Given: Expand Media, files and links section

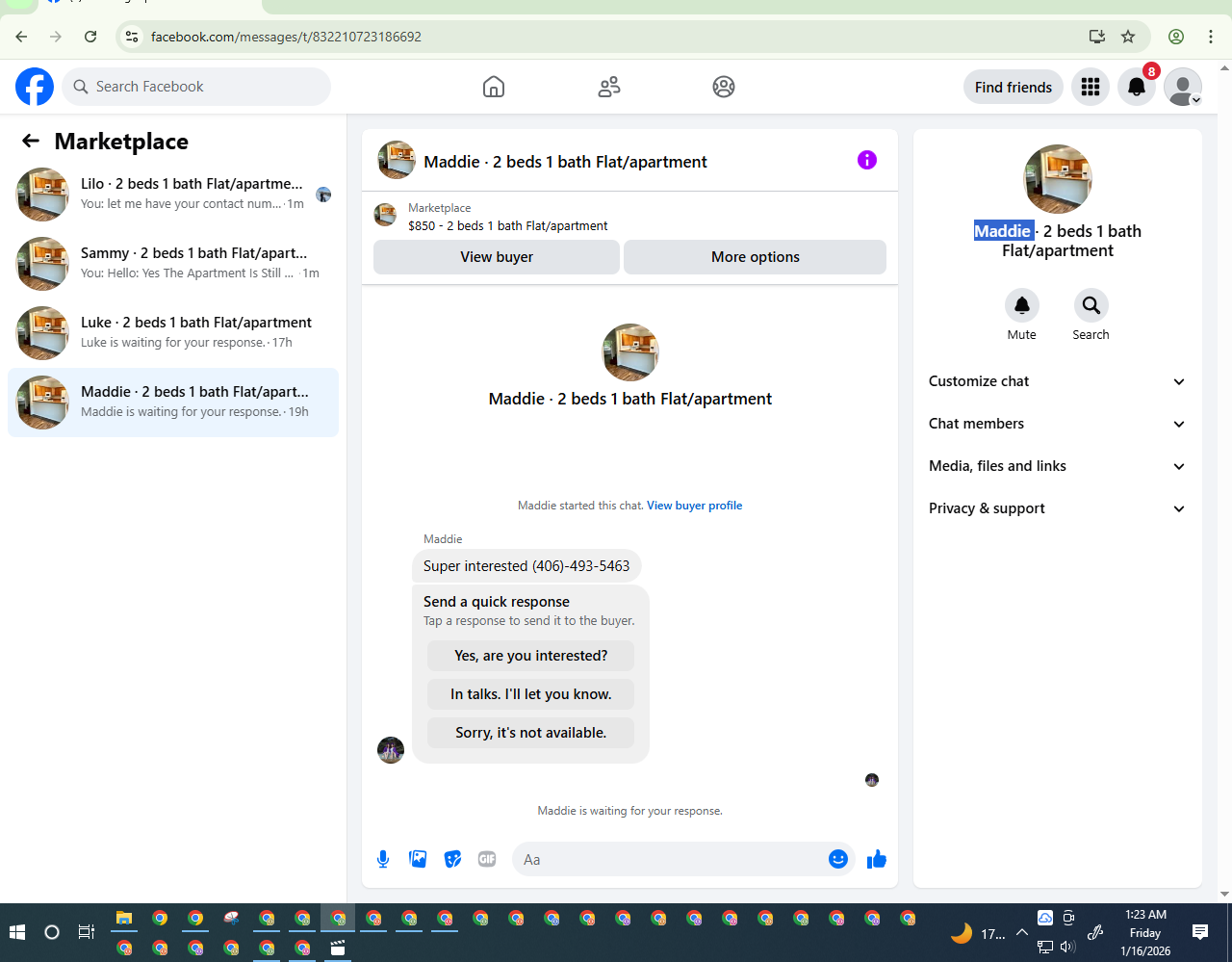Looking at the screenshot, I should tap(1057, 466).
